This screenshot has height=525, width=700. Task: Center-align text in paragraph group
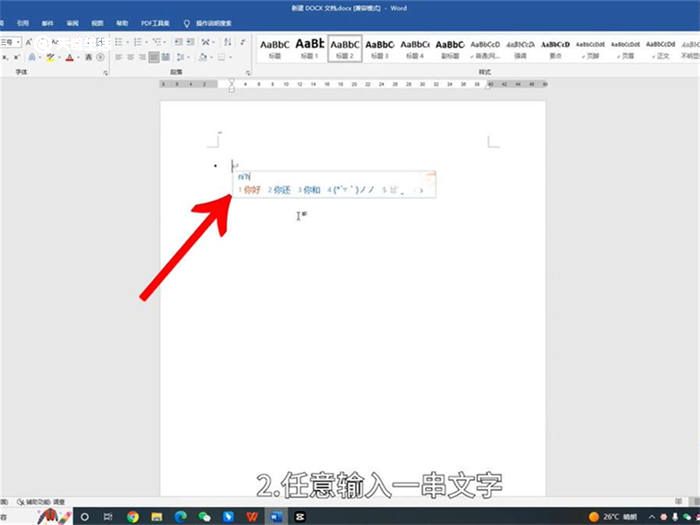(x=130, y=57)
